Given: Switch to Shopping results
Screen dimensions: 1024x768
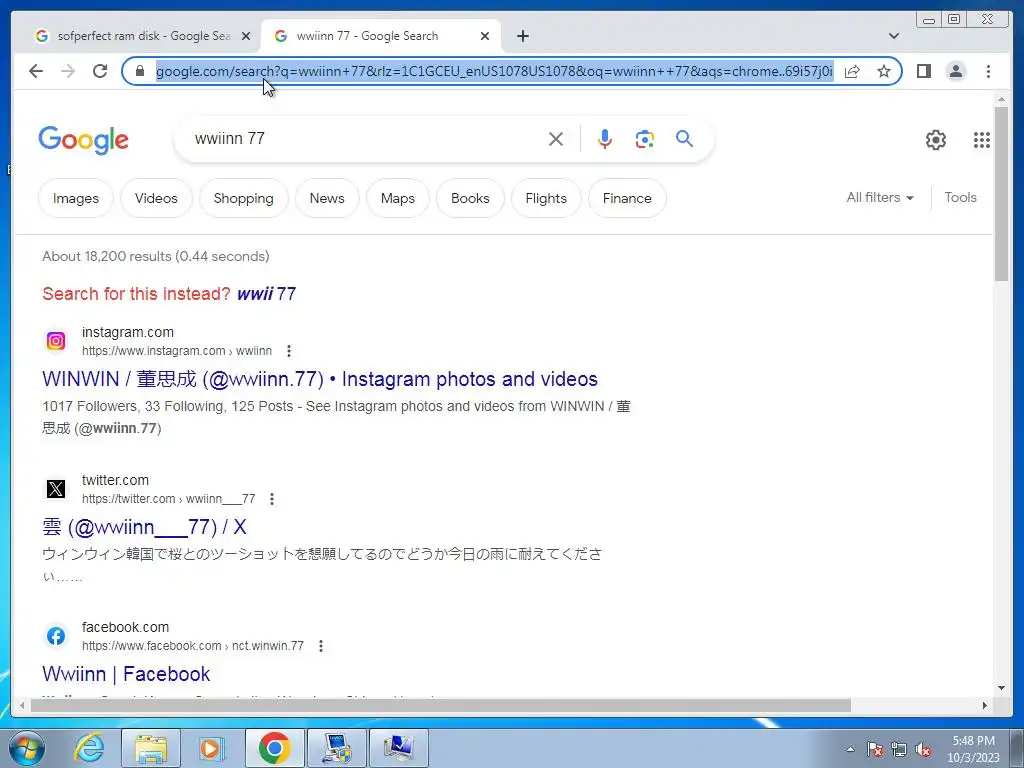Looking at the screenshot, I should [x=244, y=198].
